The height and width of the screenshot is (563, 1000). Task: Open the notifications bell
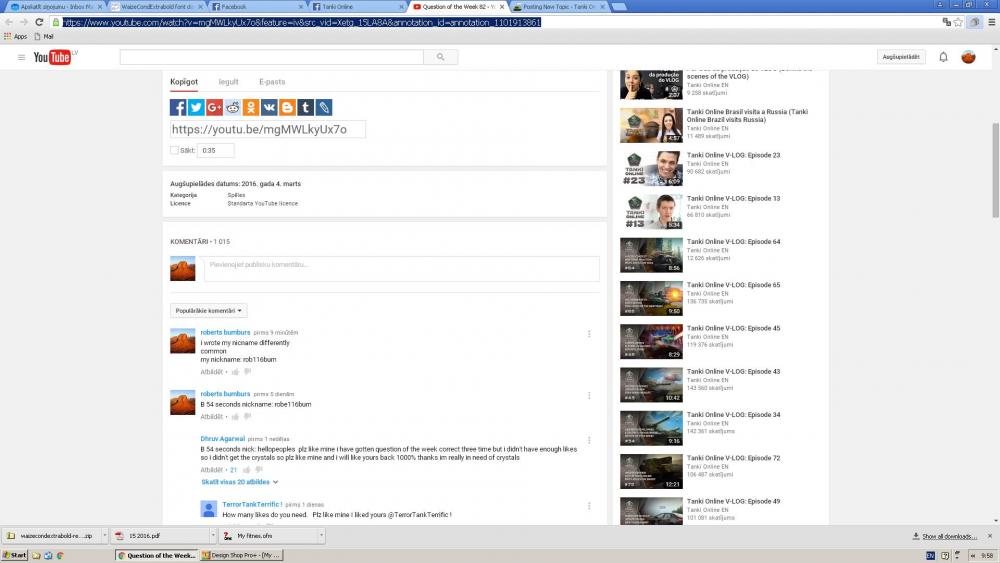[x=942, y=57]
